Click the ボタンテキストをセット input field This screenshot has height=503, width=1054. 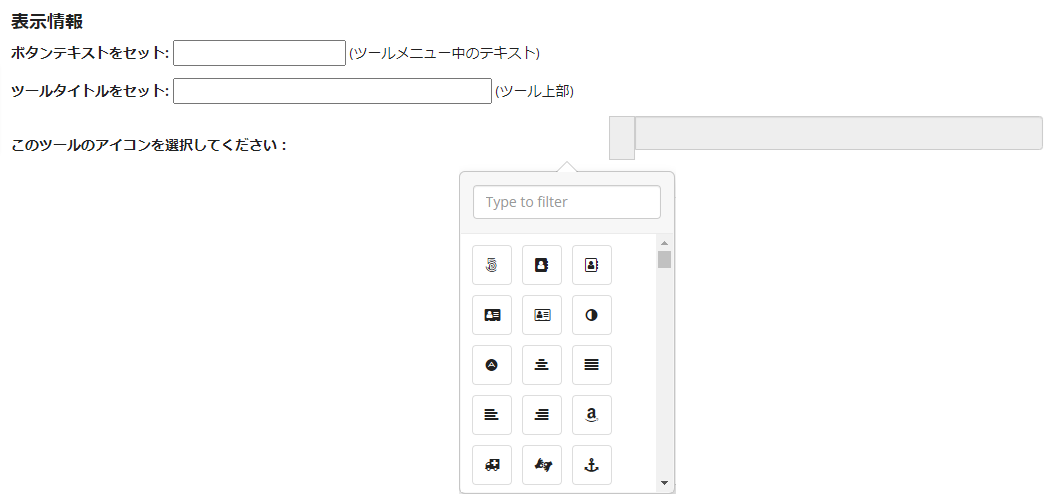point(259,53)
